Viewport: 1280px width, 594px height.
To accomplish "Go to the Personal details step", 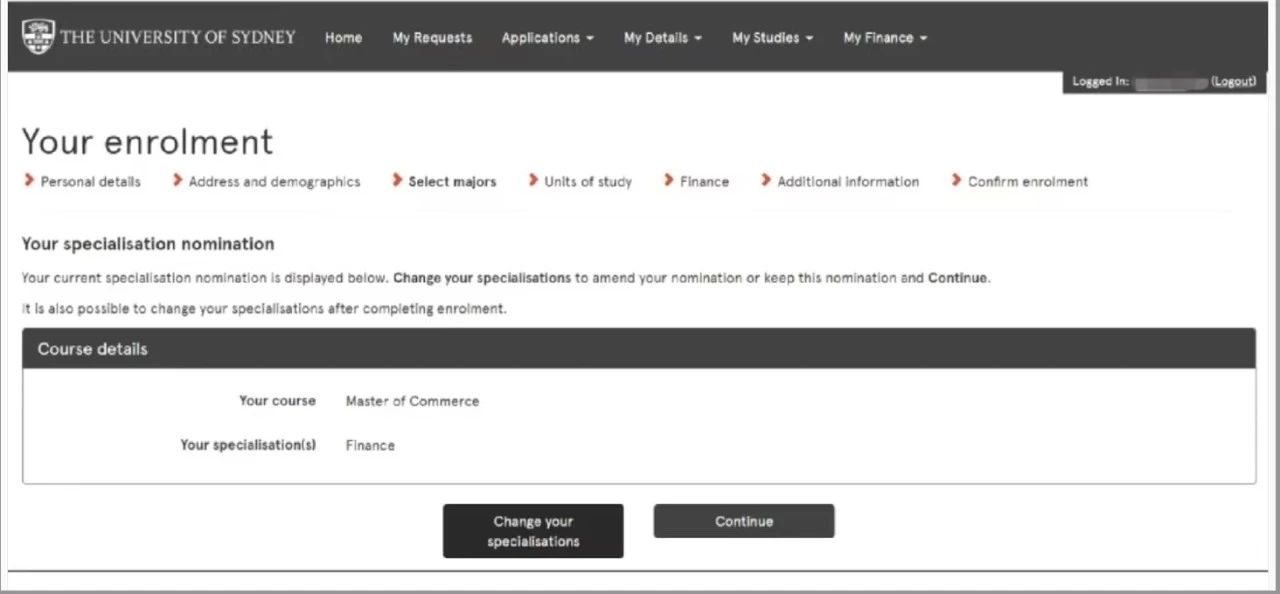I will click(x=90, y=182).
